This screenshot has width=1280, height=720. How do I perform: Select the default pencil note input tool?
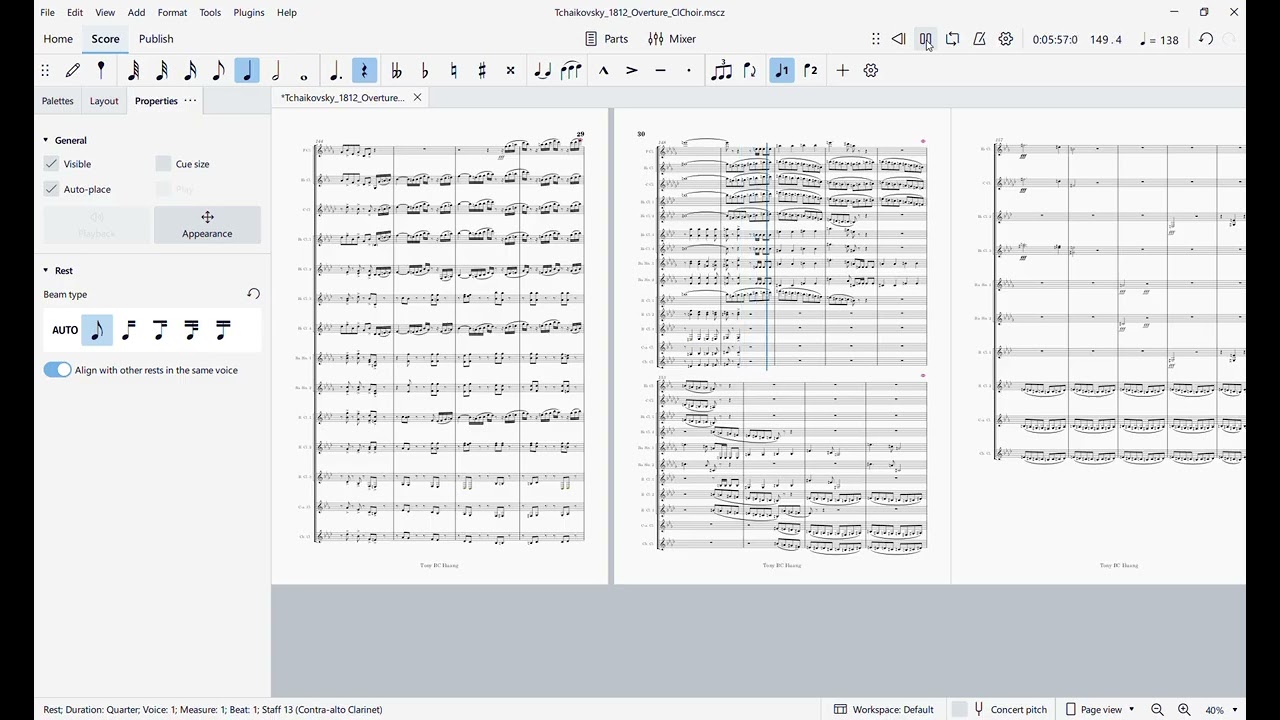tap(73, 71)
